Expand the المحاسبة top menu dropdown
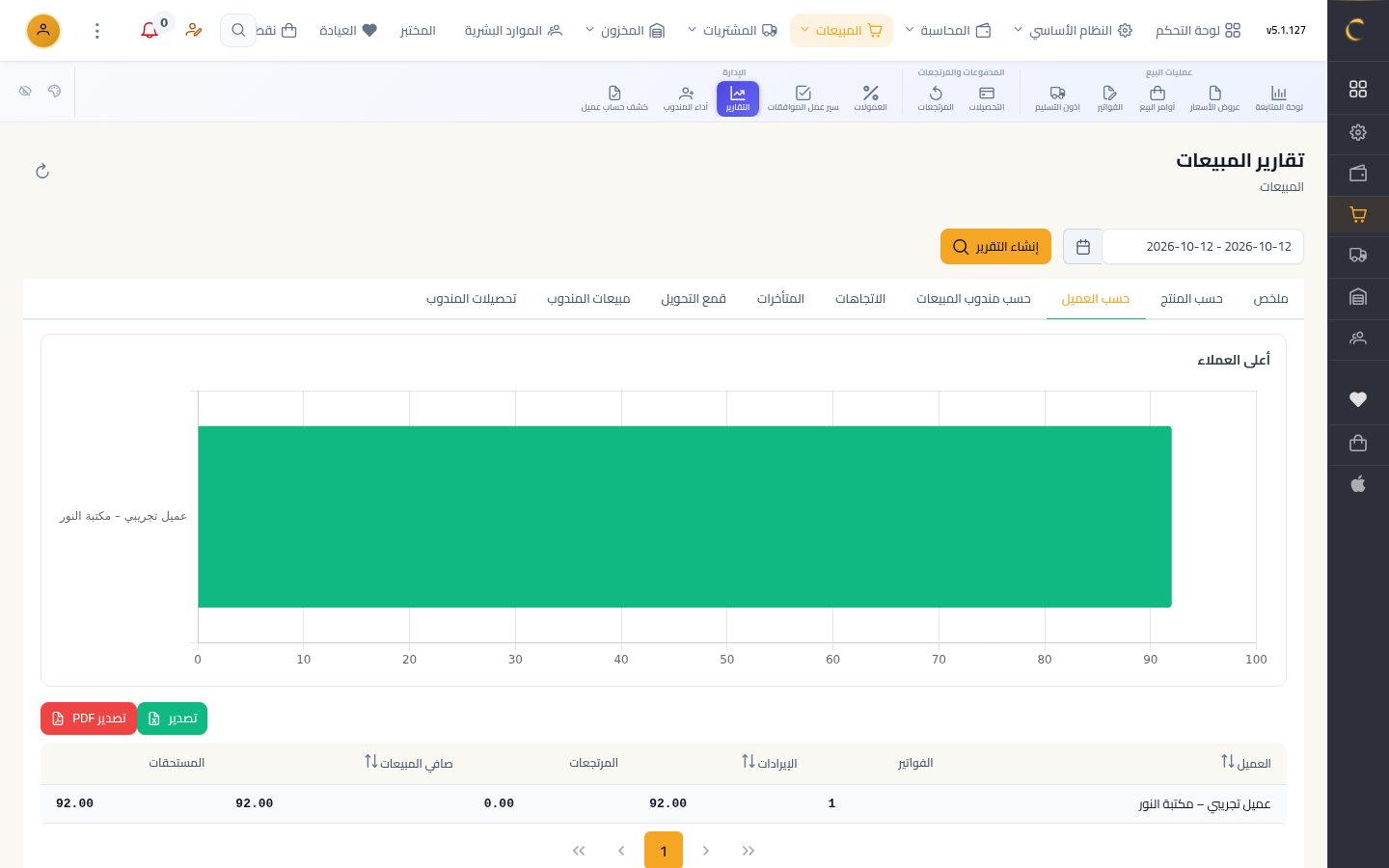 (x=947, y=31)
